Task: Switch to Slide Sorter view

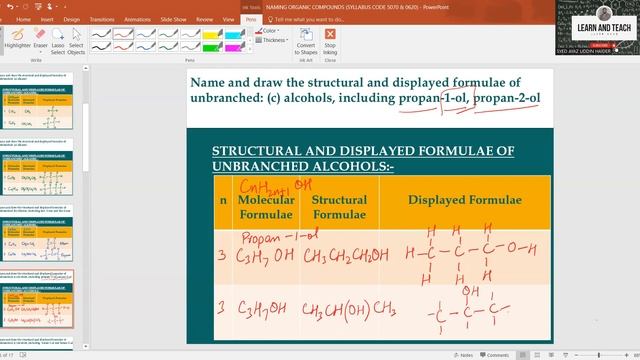Action: [537, 355]
